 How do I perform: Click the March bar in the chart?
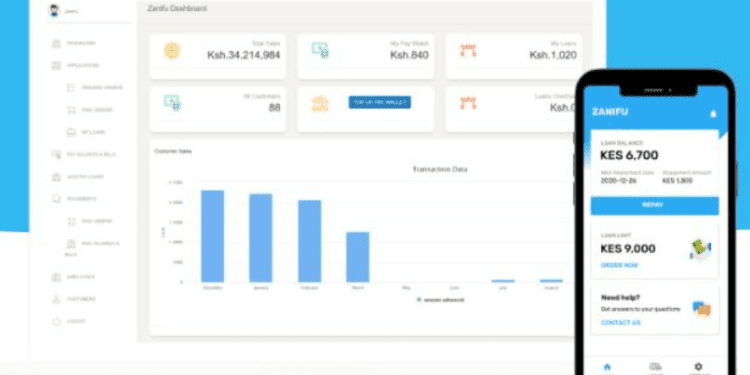tap(358, 257)
